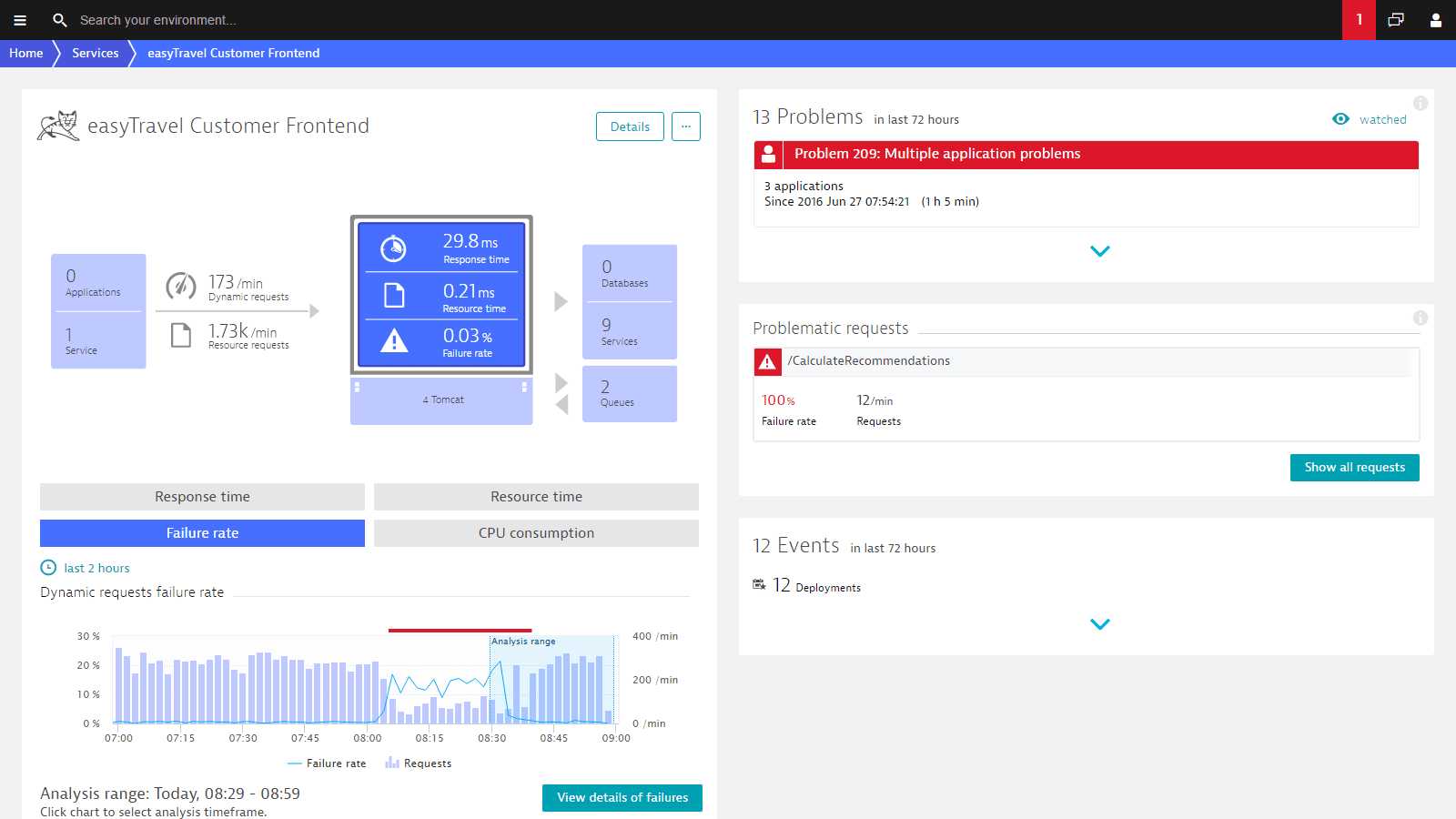
Task: Open 29.8 ms Response time value
Action: [x=476, y=248]
